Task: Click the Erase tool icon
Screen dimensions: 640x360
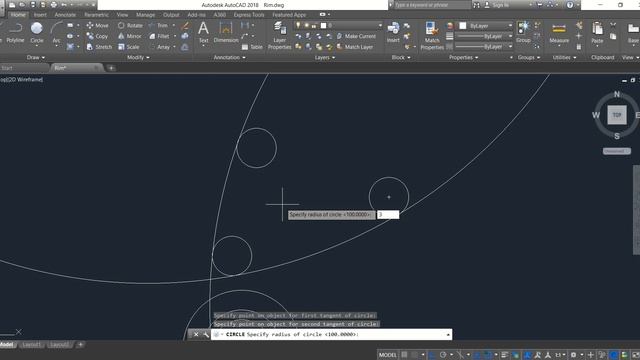Action: click(185, 26)
